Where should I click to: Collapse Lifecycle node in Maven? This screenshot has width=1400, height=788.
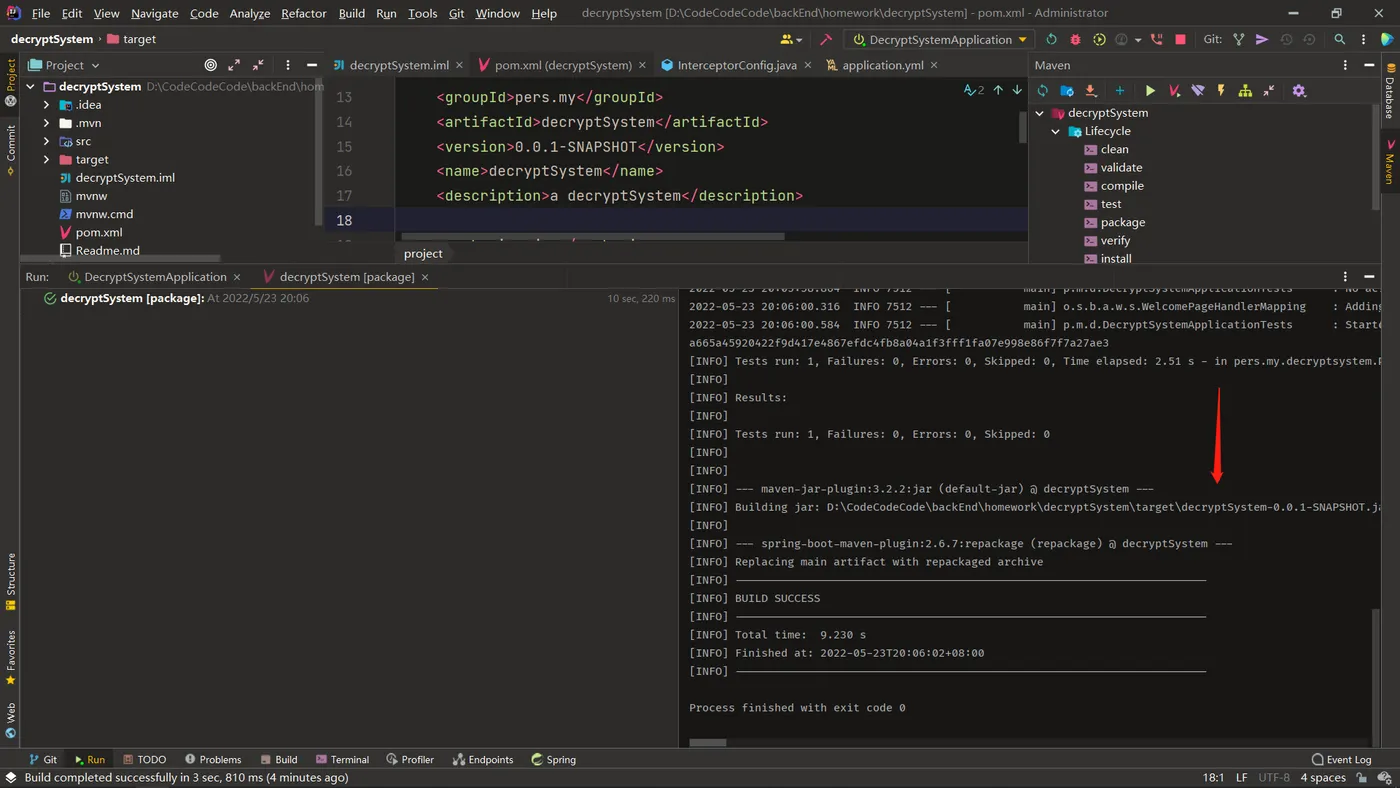coord(1055,131)
